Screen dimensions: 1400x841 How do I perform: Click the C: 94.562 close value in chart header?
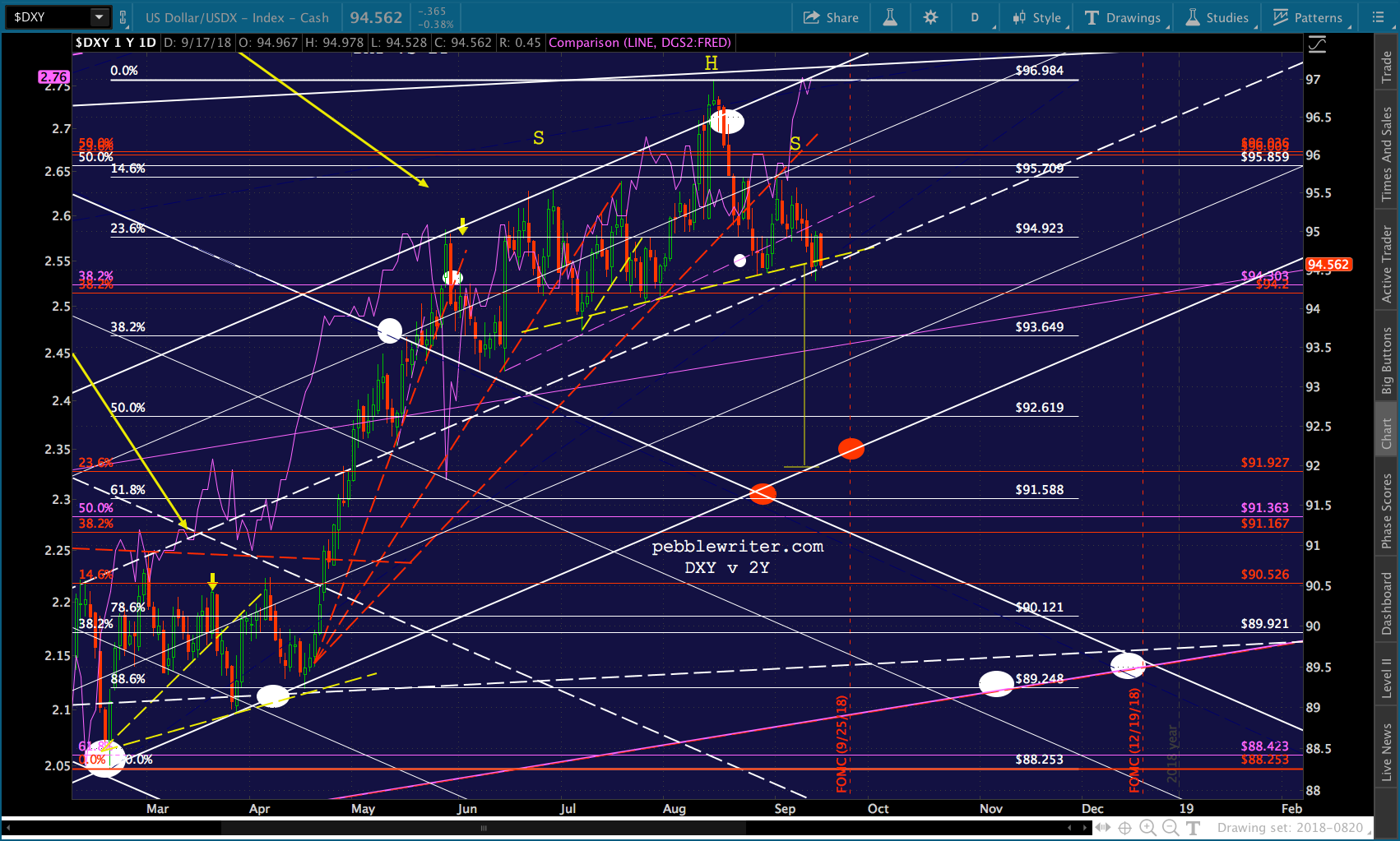pos(462,43)
